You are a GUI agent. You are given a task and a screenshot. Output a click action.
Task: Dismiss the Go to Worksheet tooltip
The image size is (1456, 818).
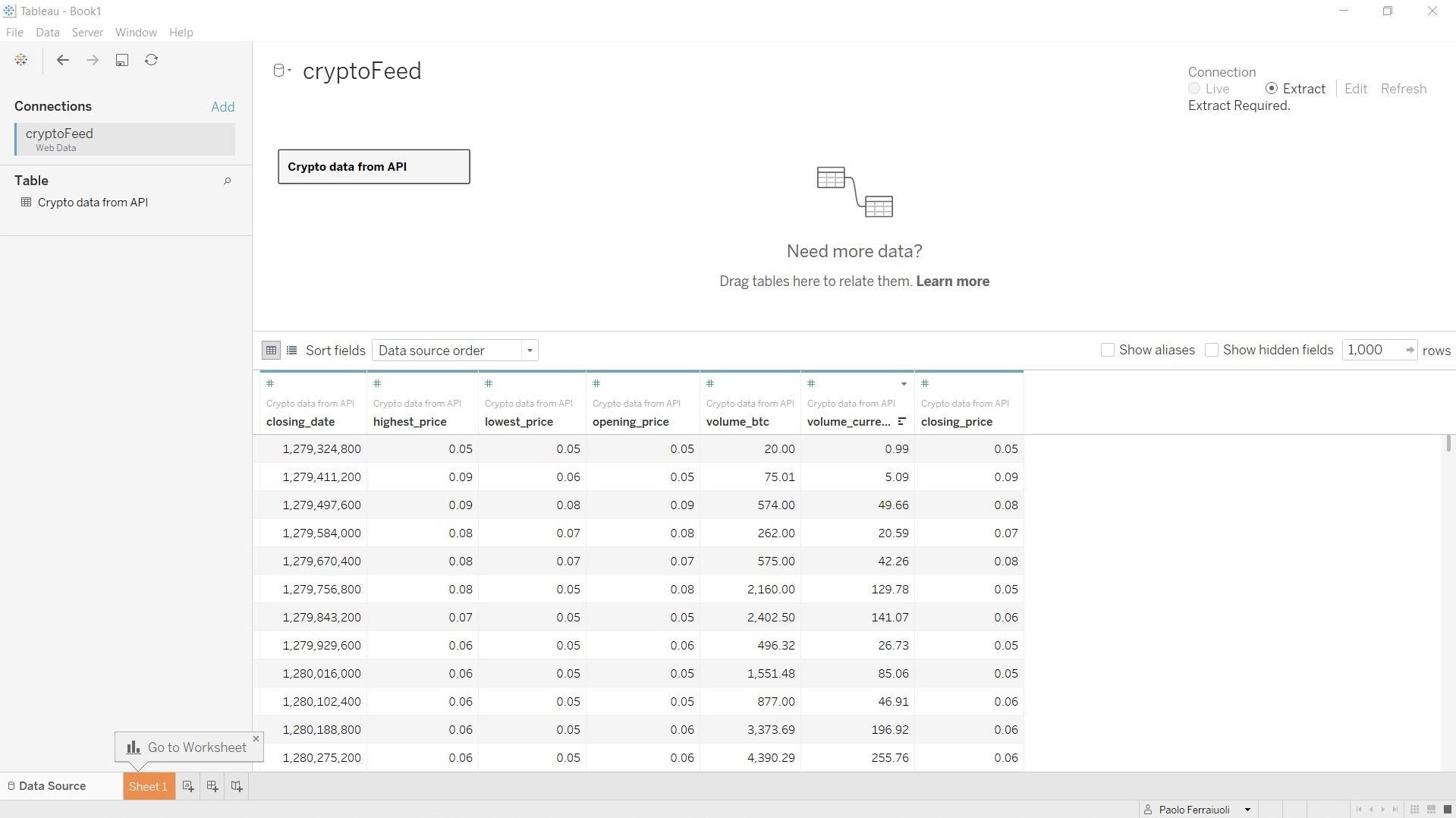point(256,738)
